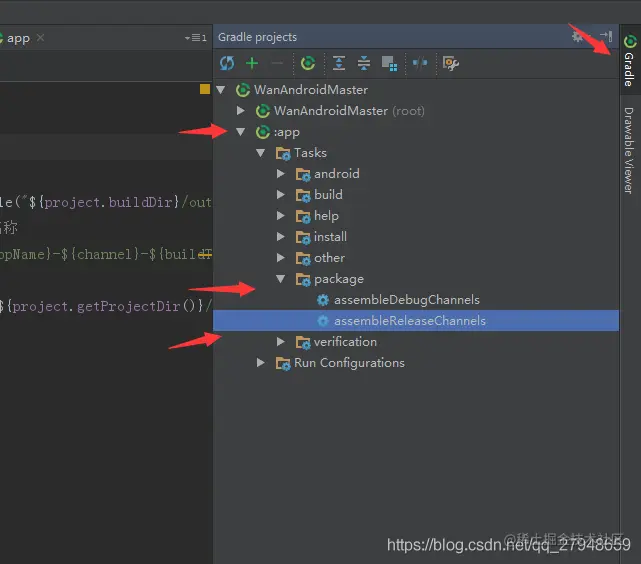
Task: Select the build folder label
Action: (328, 195)
